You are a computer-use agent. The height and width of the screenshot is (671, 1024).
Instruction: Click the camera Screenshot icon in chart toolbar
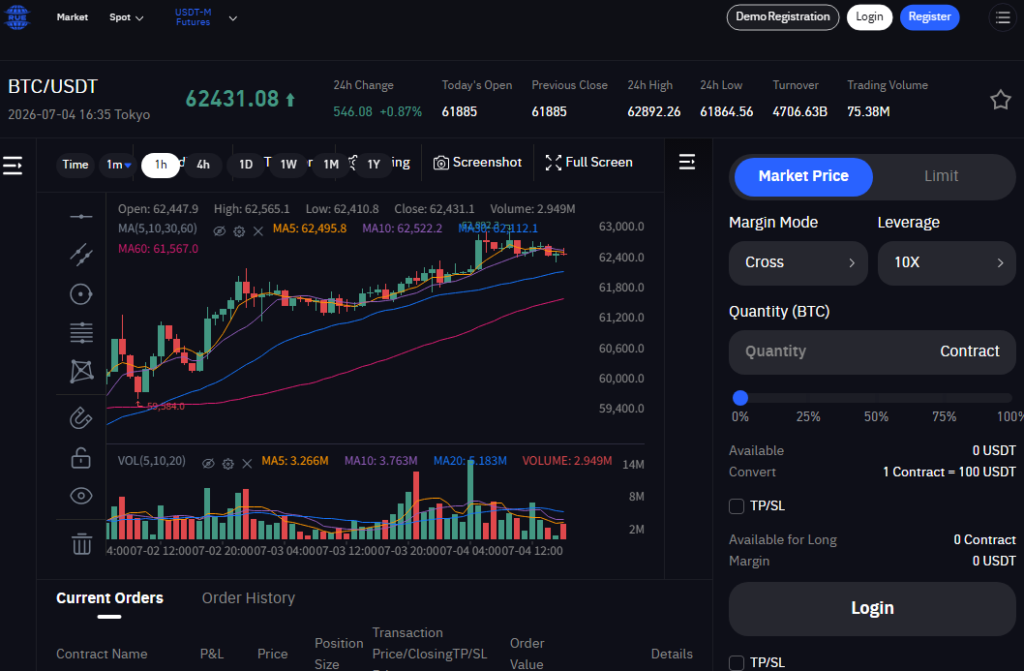coord(441,163)
